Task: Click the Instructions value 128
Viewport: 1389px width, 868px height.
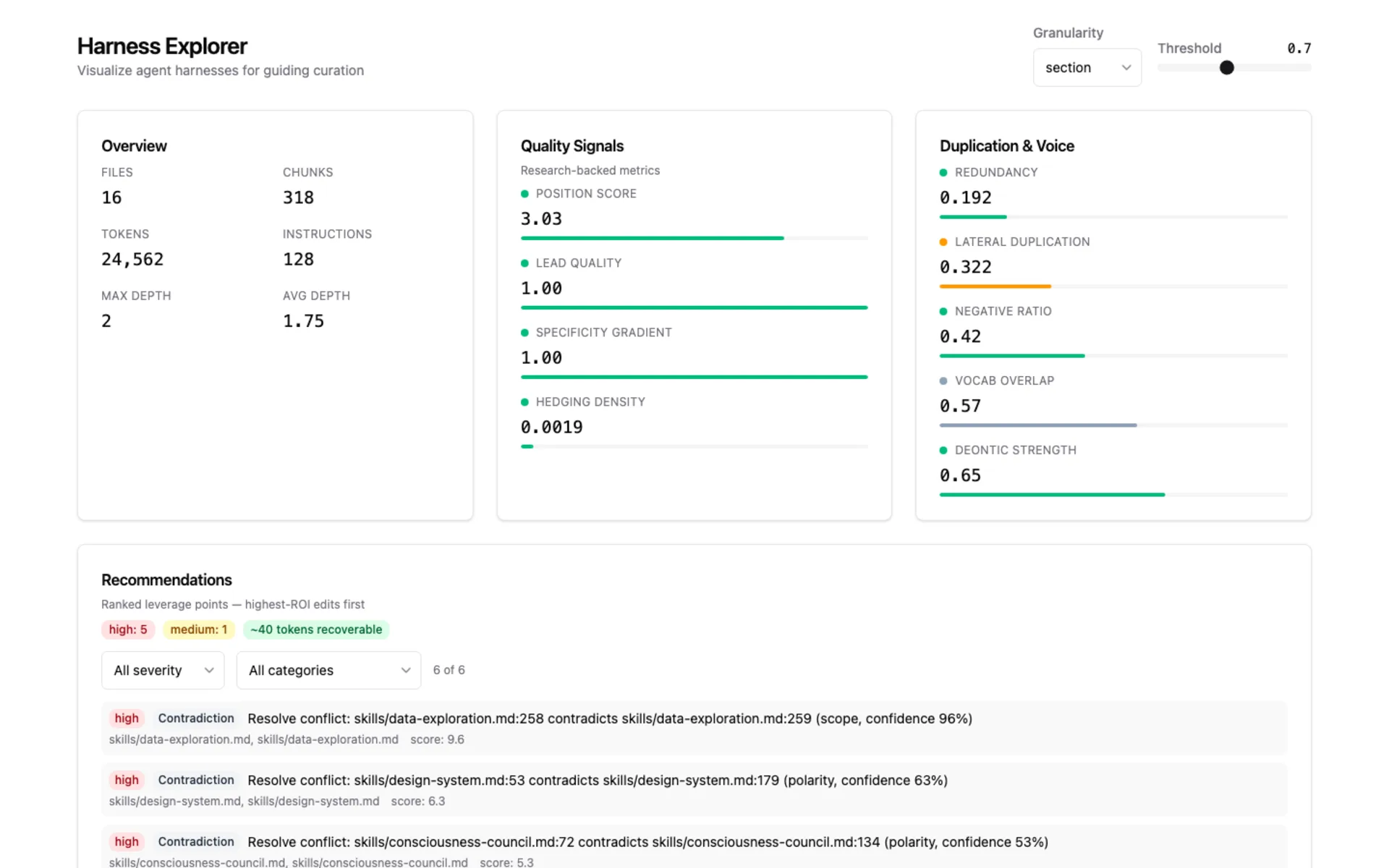Action: [298, 259]
